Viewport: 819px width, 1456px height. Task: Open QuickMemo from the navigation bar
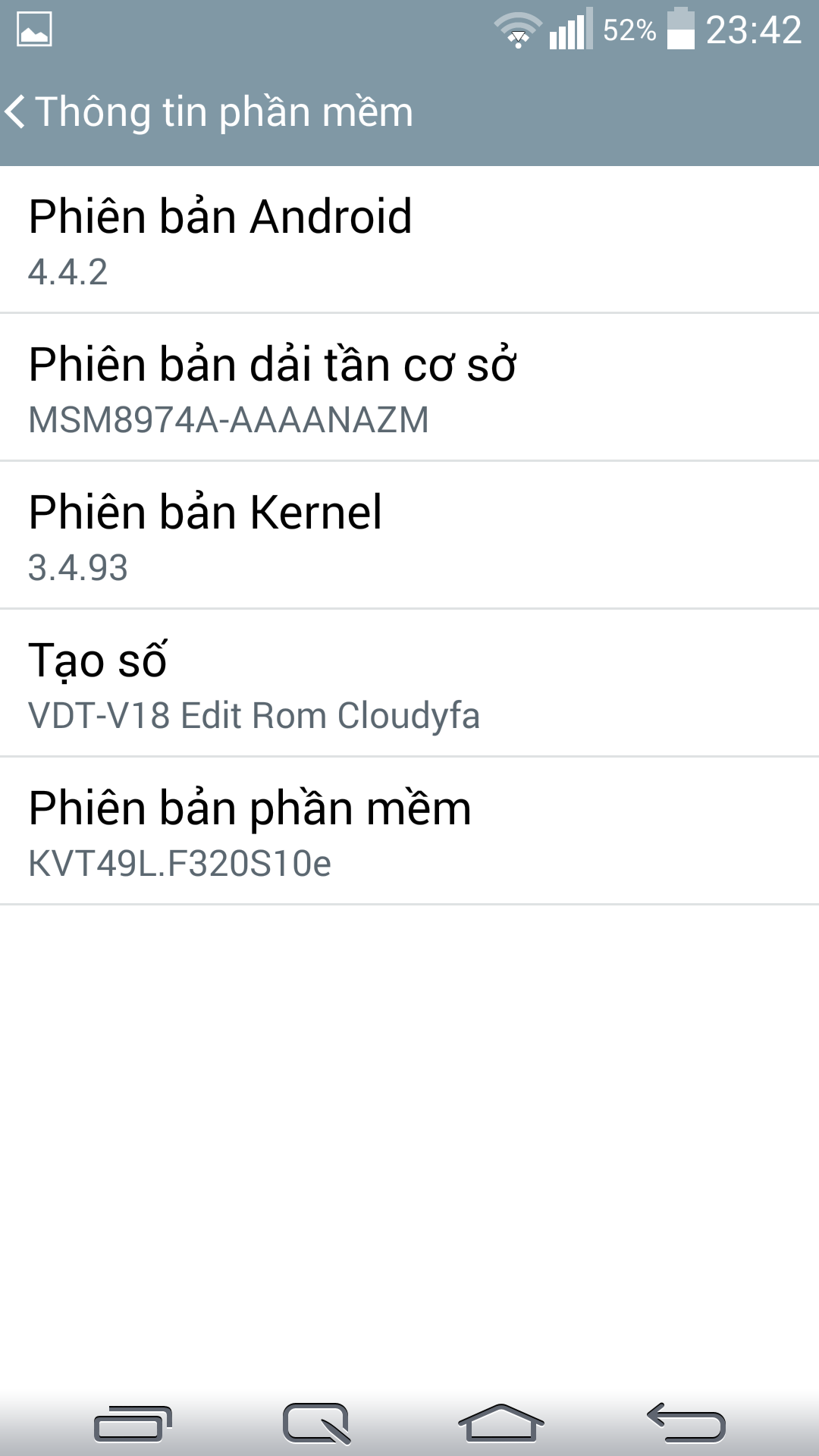(x=317, y=1423)
